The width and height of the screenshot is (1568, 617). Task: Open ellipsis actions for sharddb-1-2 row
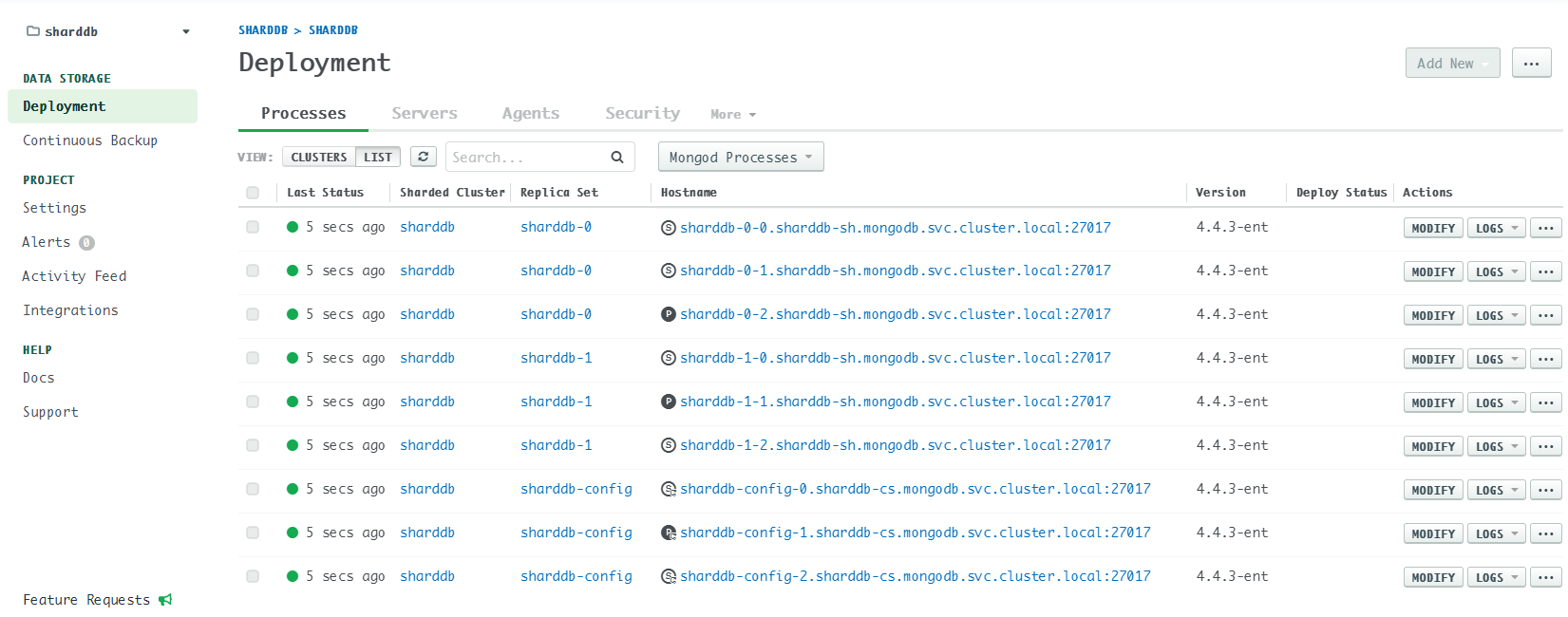coord(1546,446)
